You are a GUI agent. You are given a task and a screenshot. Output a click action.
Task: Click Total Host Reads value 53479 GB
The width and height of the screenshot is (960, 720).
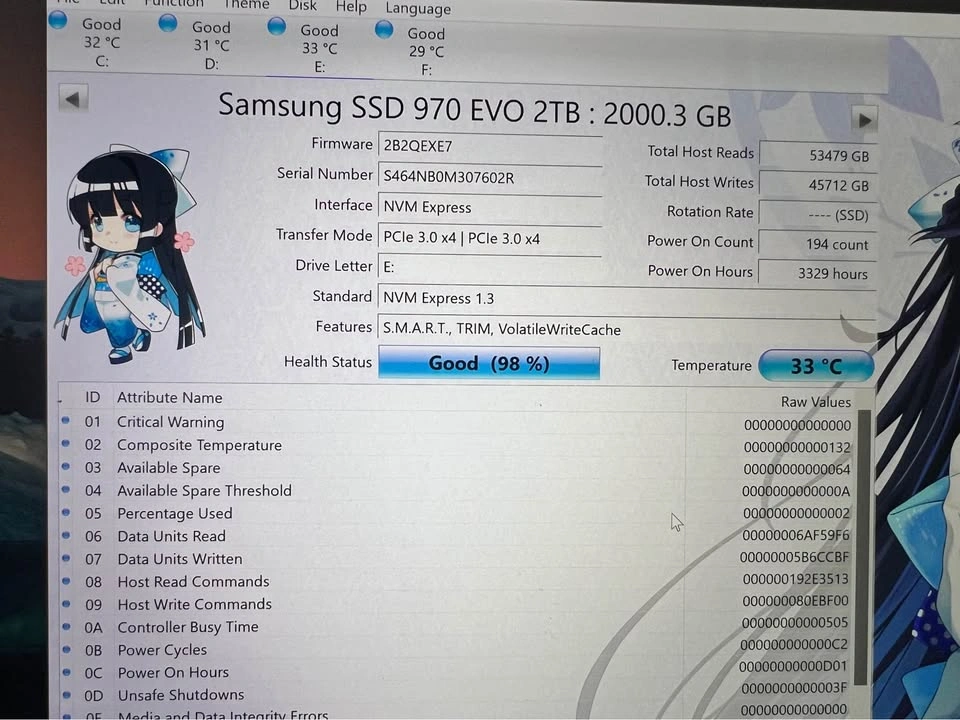(817, 155)
